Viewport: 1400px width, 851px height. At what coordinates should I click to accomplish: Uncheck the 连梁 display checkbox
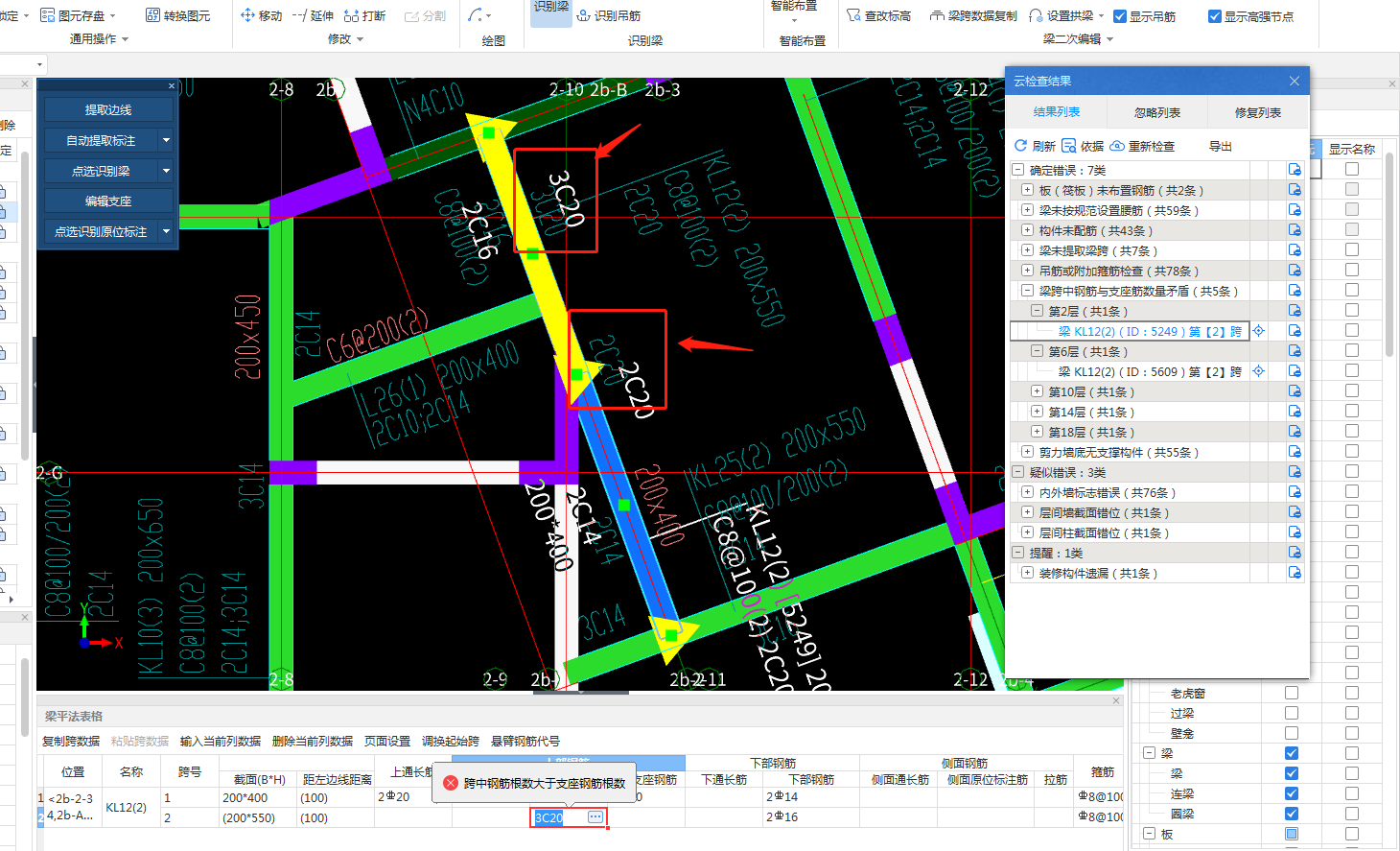click(x=1292, y=793)
